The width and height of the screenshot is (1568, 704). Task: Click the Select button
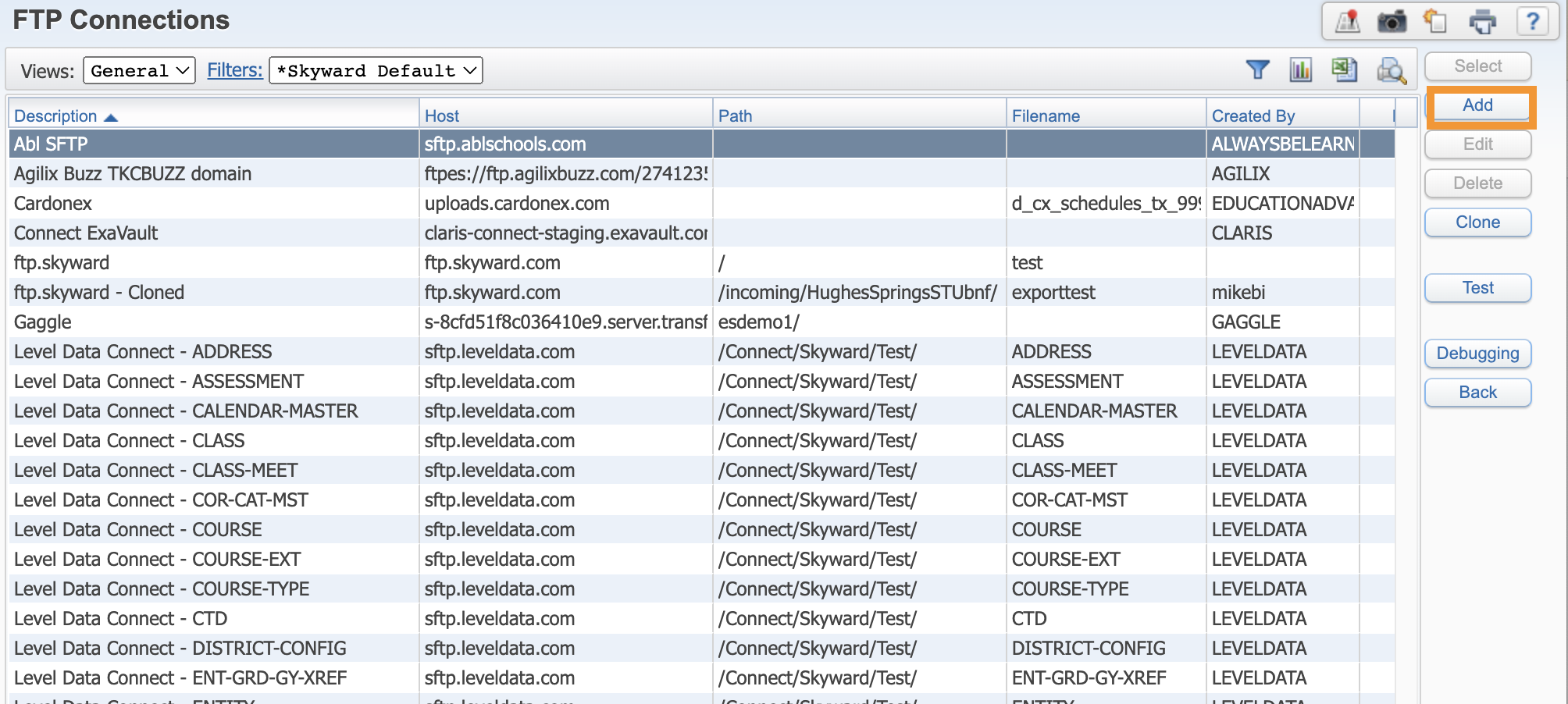pyautogui.click(x=1477, y=66)
